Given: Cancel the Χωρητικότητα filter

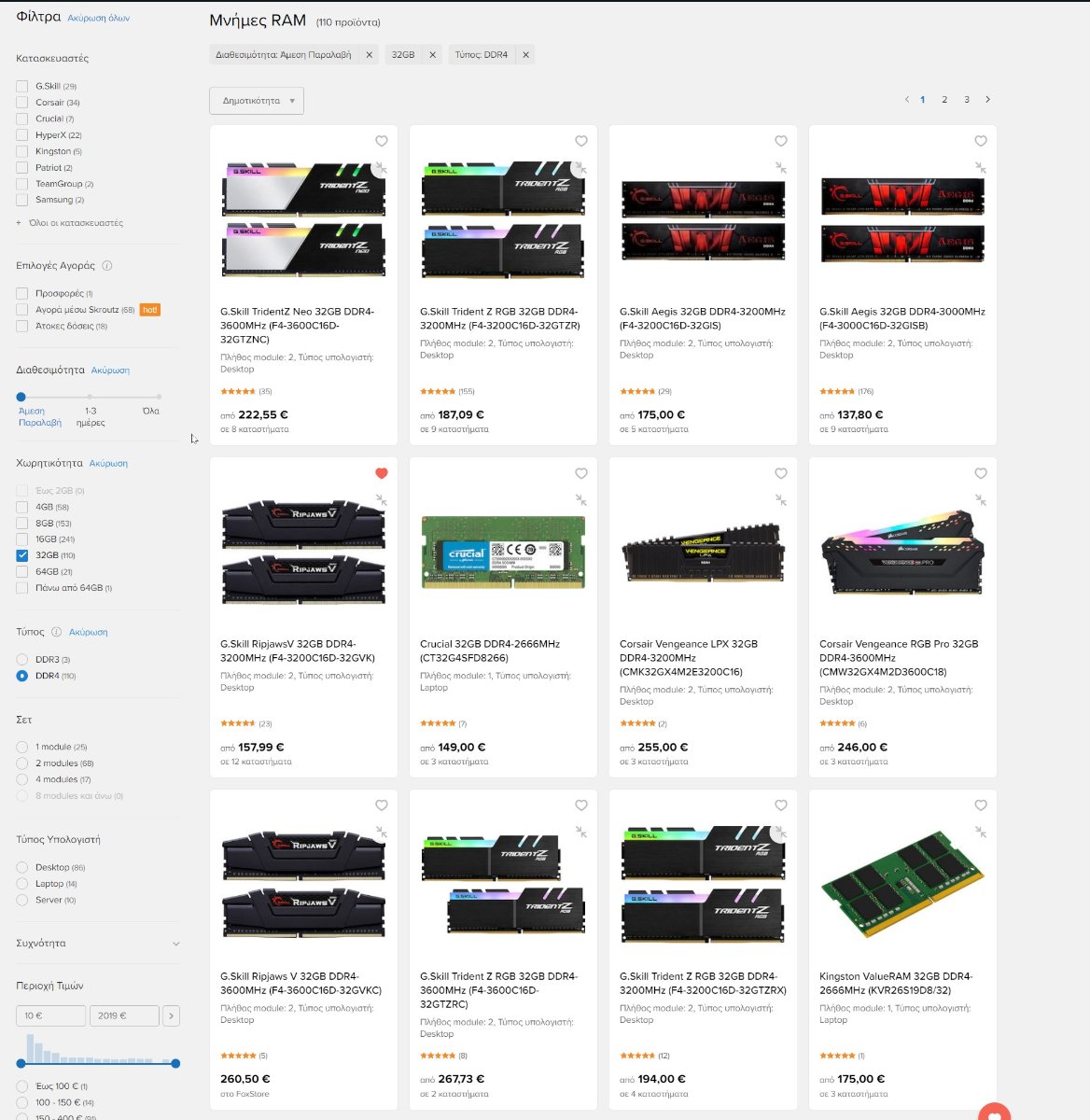Looking at the screenshot, I should tap(108, 464).
